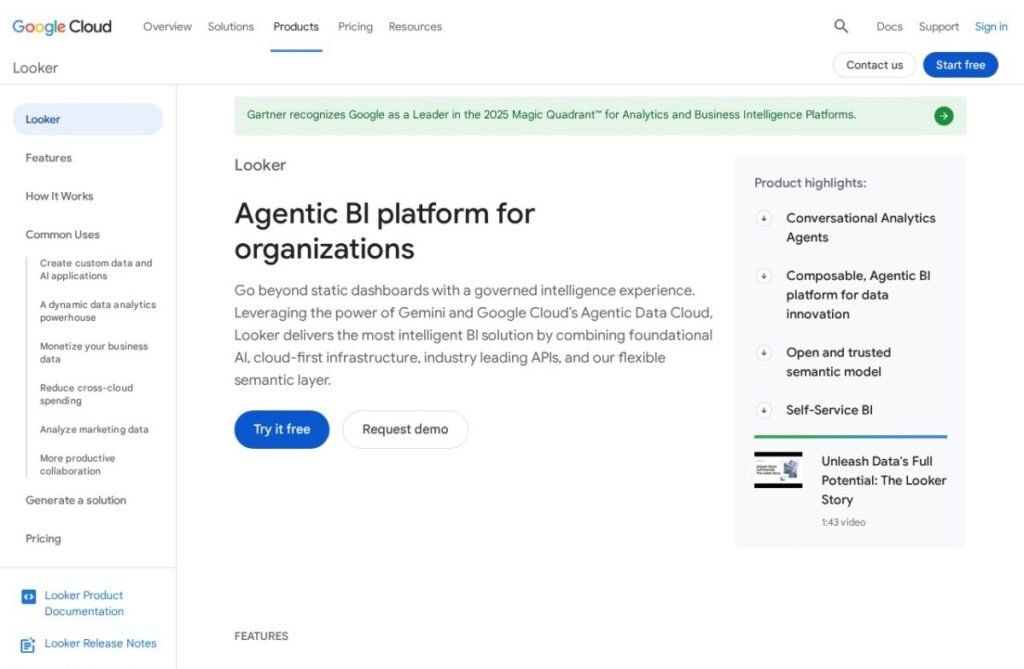Screen dimensions: 1024x669
Task: Go to Features in sidebar
Action: 48,158
